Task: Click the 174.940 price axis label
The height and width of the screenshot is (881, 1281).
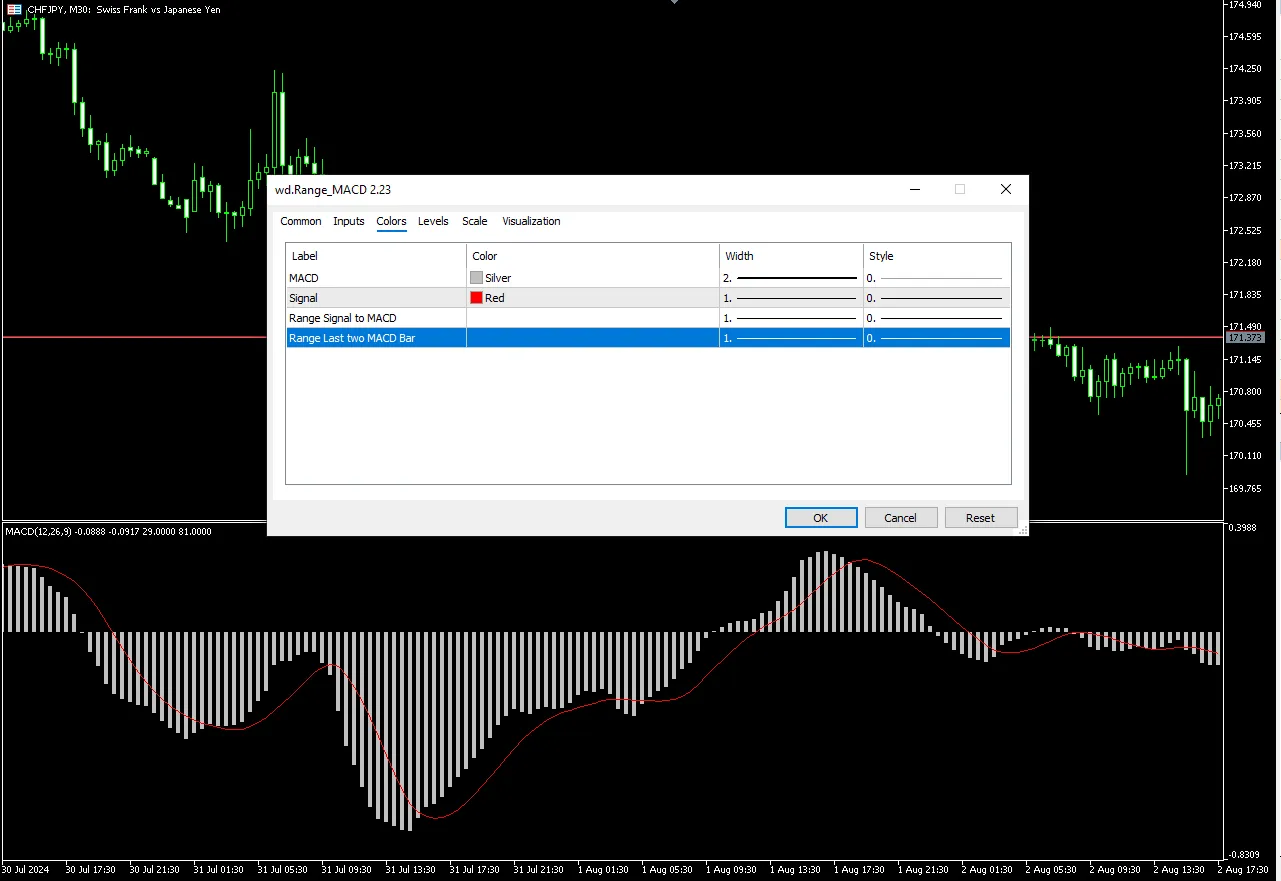Action: coord(1245,5)
